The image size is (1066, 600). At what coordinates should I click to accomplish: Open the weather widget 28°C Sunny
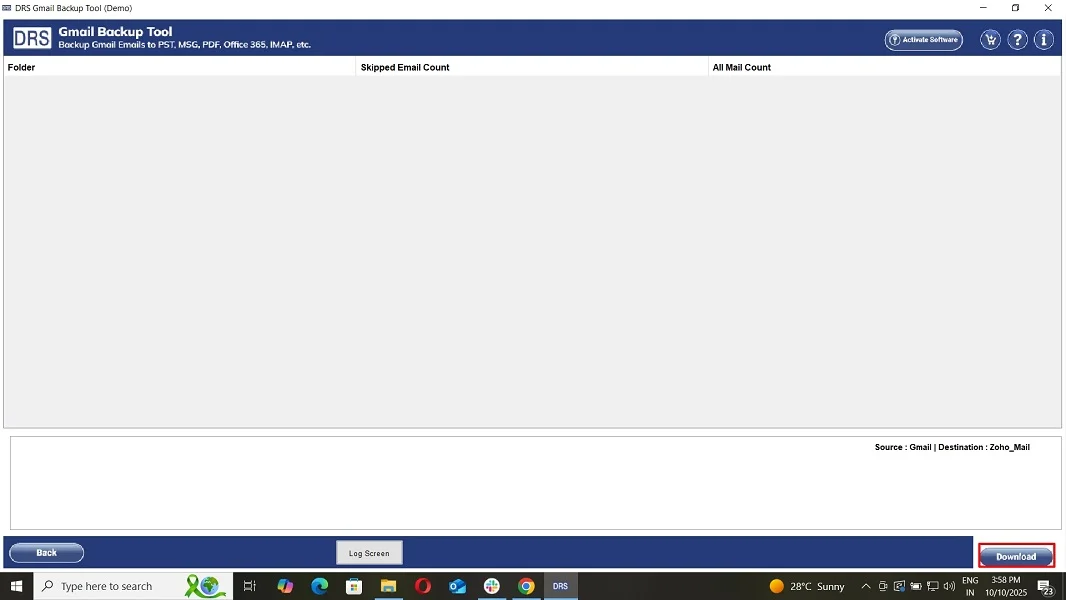point(807,586)
